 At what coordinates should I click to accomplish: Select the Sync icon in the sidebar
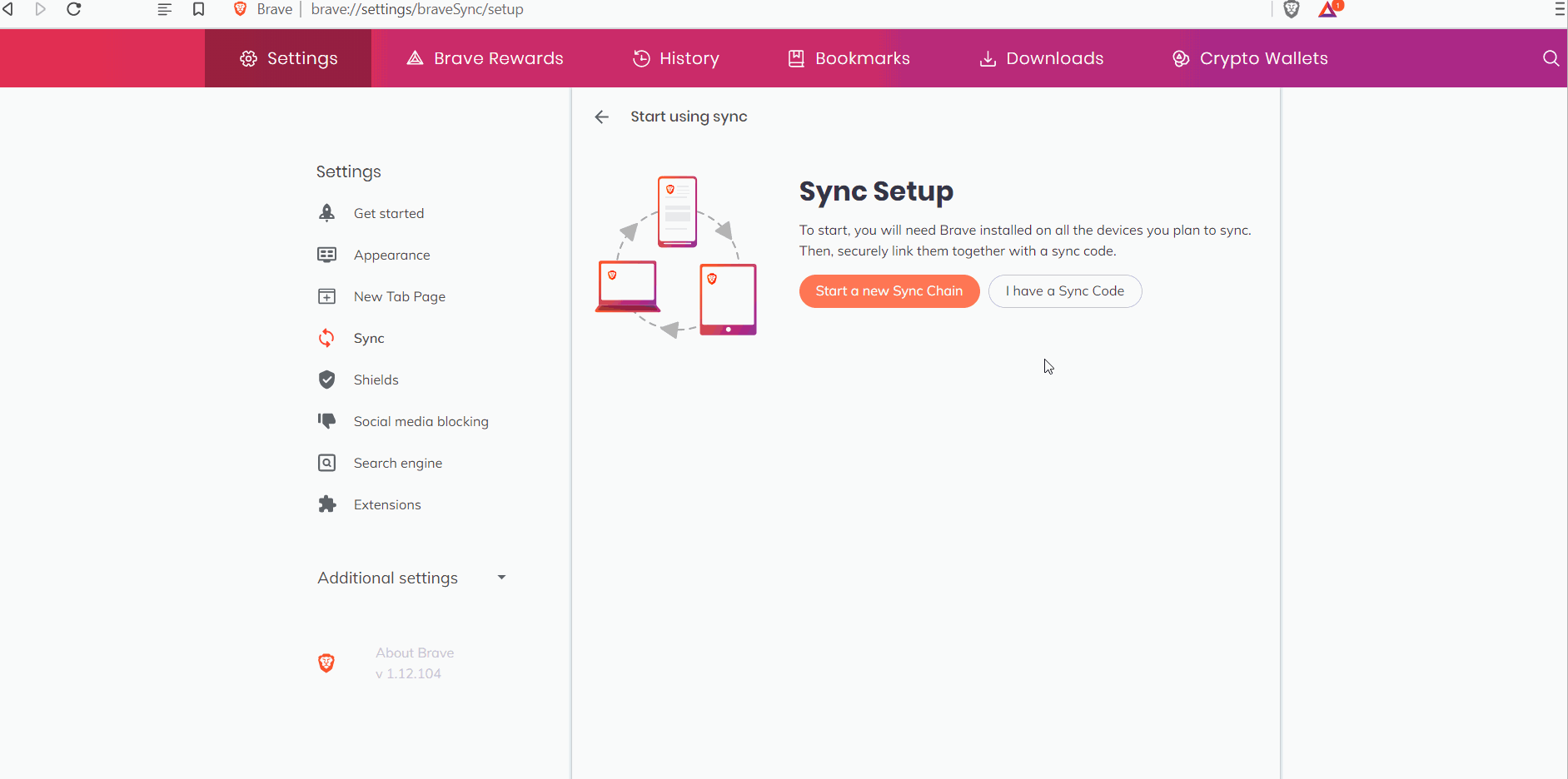coord(326,338)
